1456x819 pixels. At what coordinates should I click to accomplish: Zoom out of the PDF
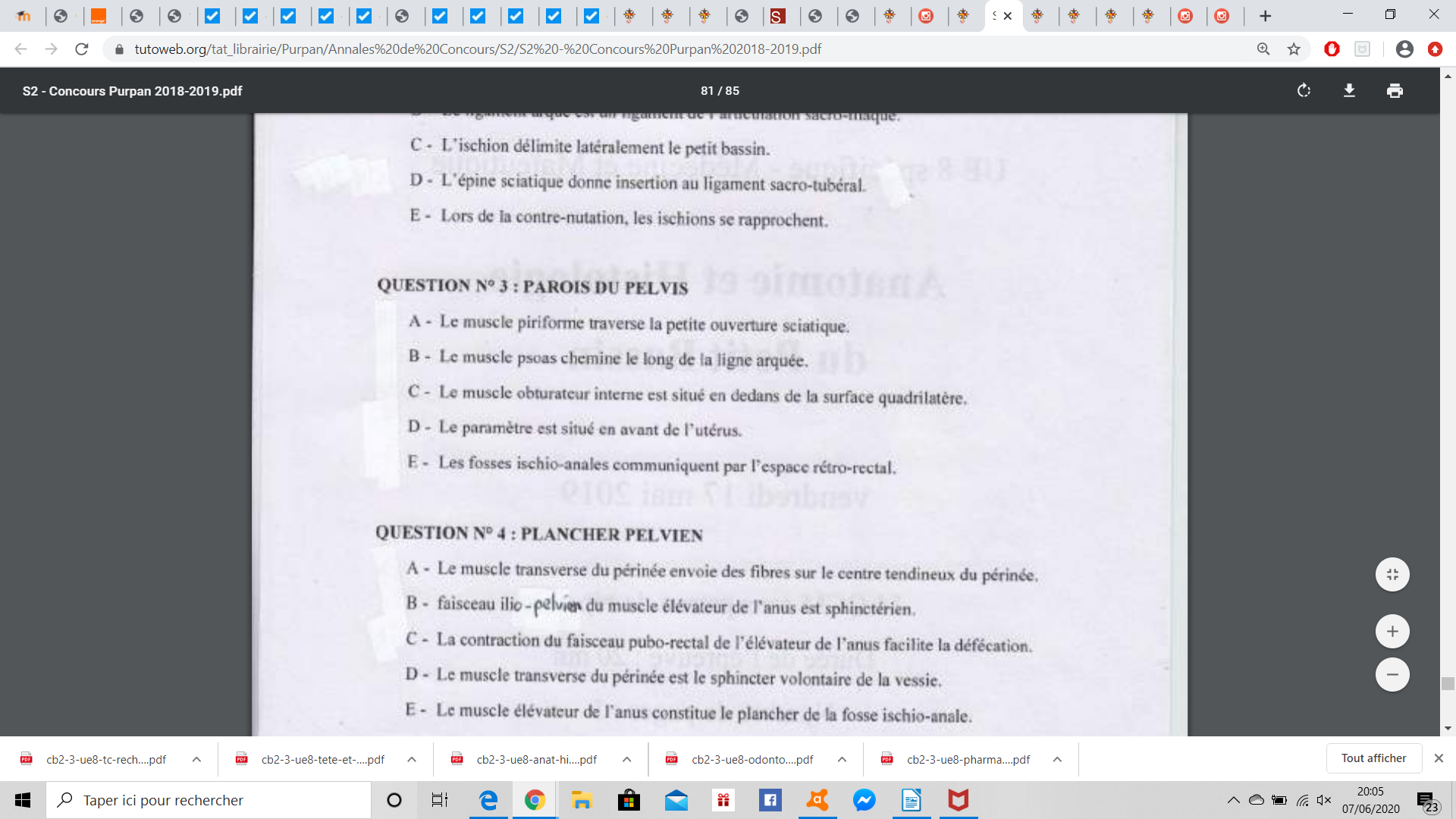(x=1392, y=674)
